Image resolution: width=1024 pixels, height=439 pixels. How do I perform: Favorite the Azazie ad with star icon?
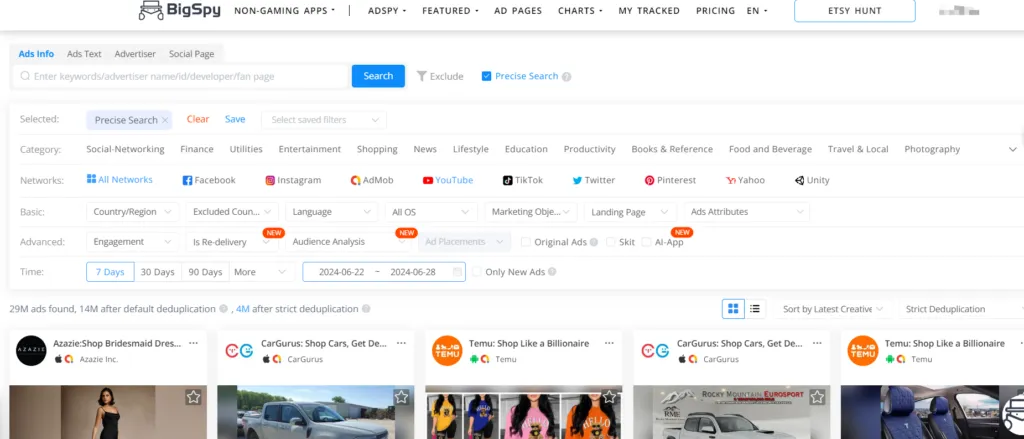pos(192,397)
